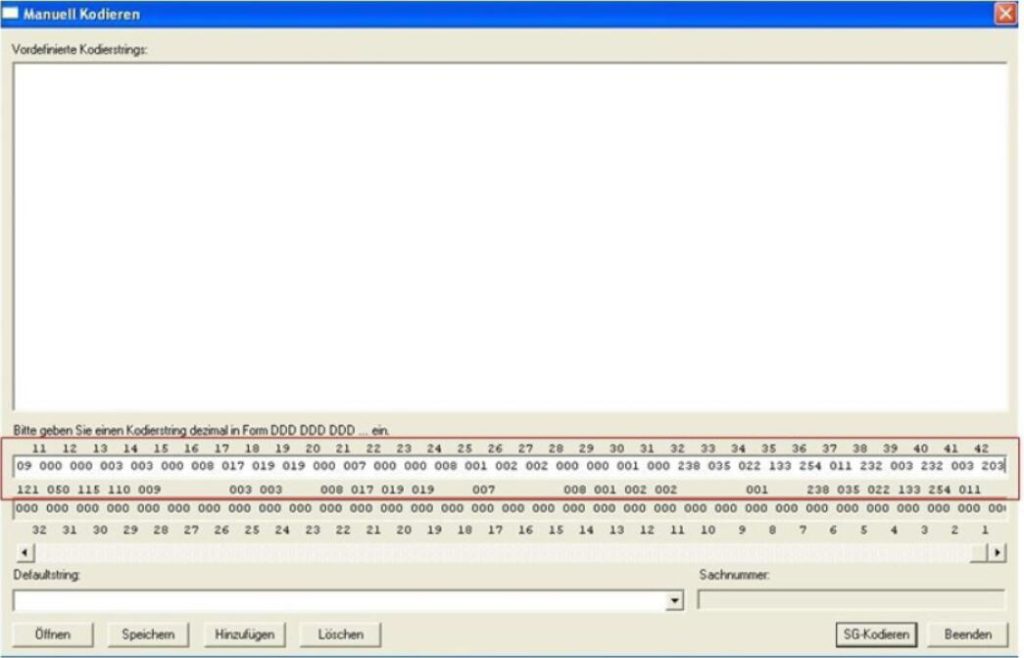Click Hinzufügen to add coding string
Screen dimensions: 1024x658
[244, 634]
